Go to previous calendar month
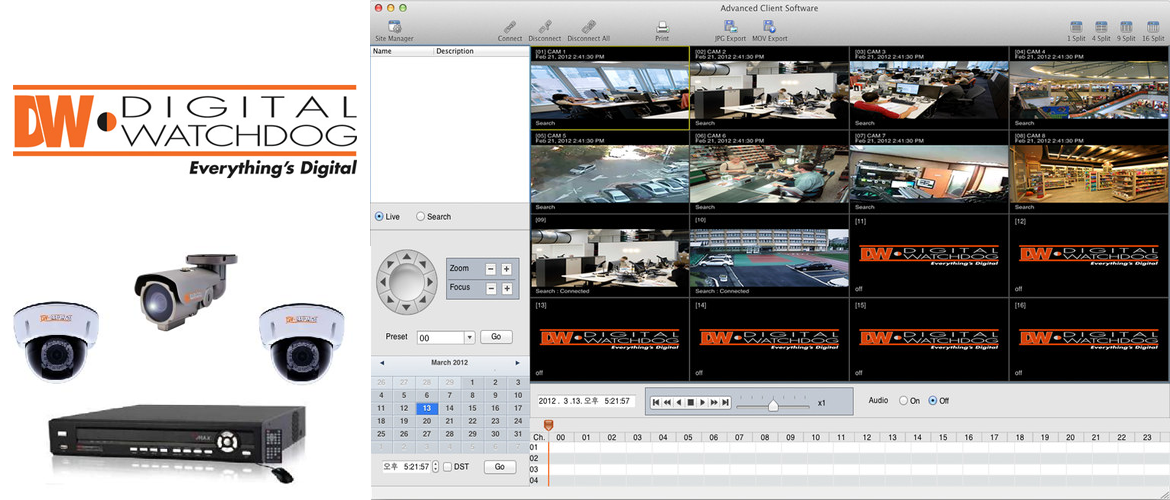This screenshot has width=1170, height=500. click(x=382, y=363)
